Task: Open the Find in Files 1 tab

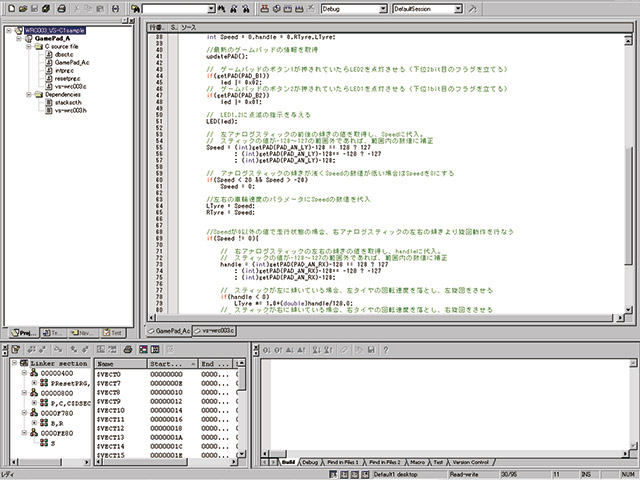Action: pos(342,462)
